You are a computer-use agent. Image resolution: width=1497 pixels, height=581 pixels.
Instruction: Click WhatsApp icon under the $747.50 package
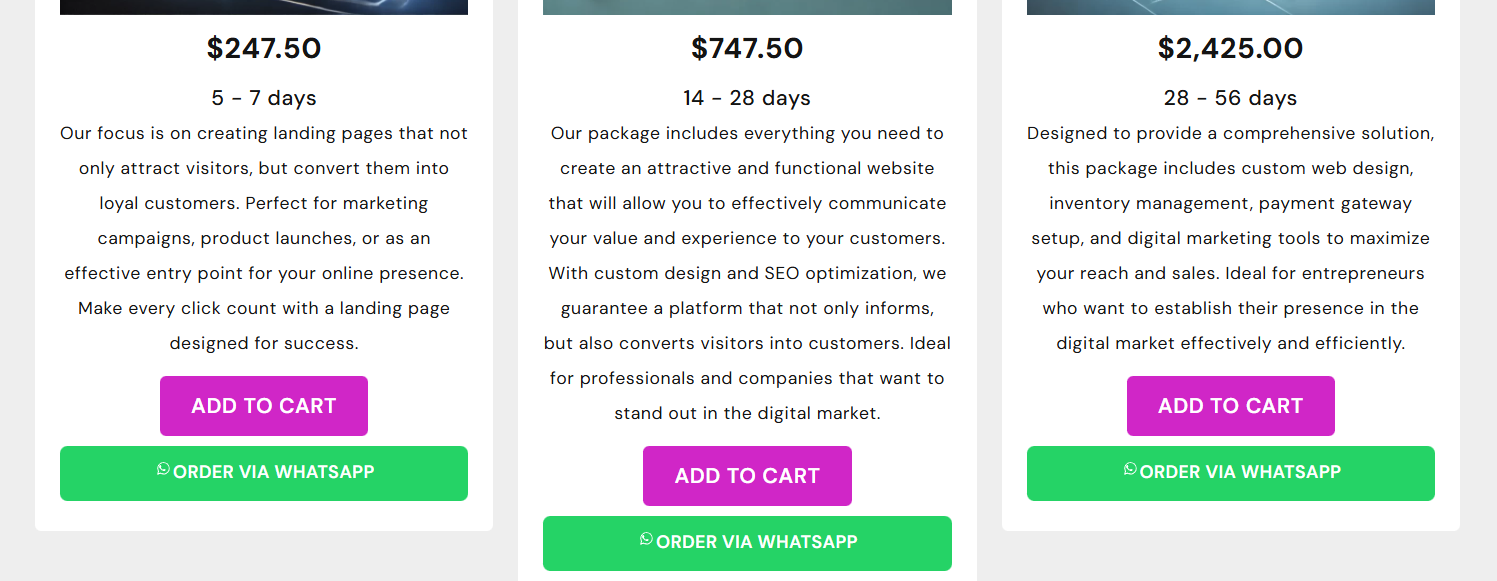tap(646, 539)
